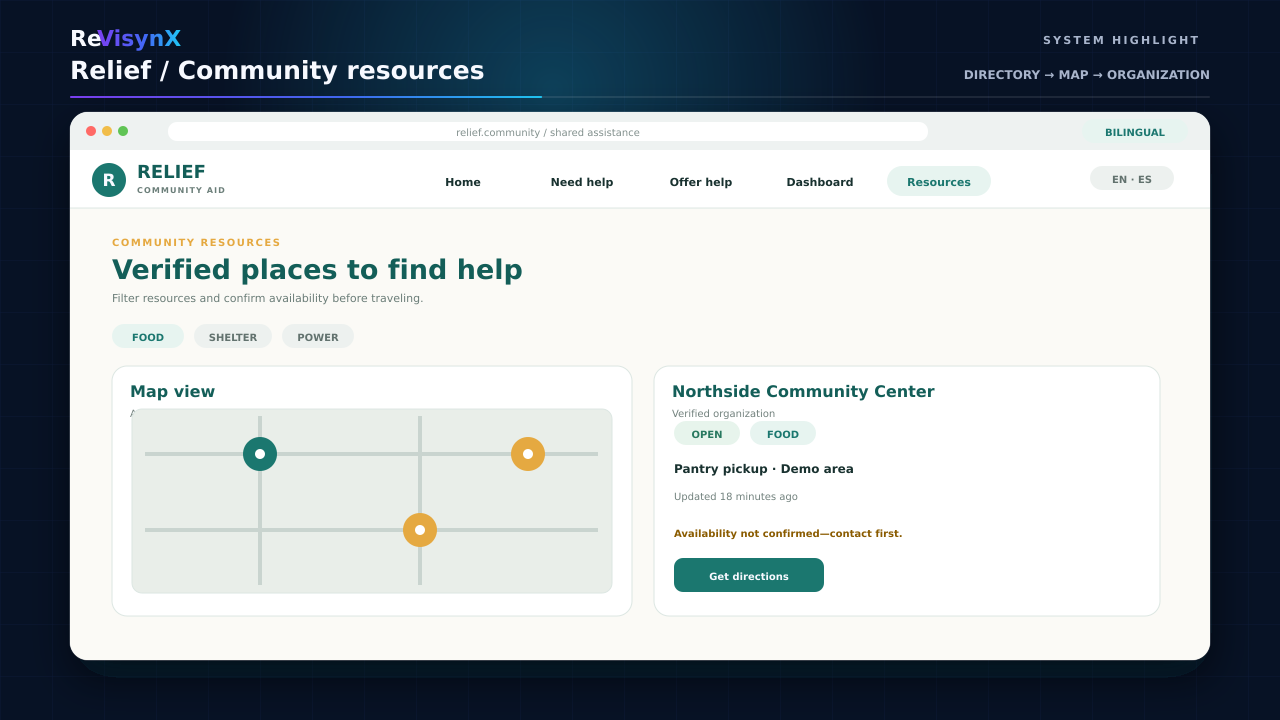Click the availability not confirmed warning
Image resolution: width=1280 pixels, height=720 pixels.
788,534
